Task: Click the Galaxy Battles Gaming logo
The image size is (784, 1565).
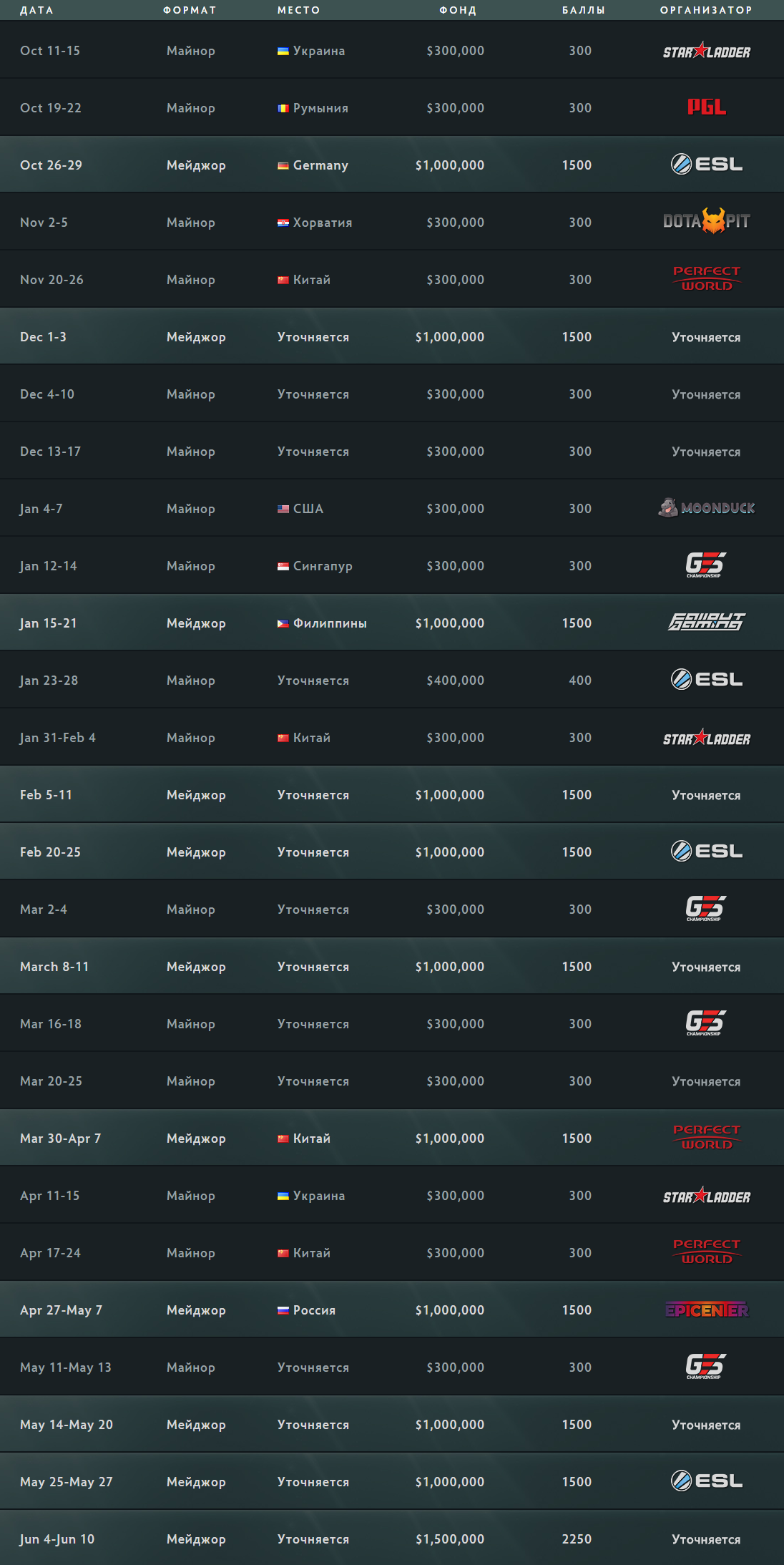Action: tap(706, 623)
